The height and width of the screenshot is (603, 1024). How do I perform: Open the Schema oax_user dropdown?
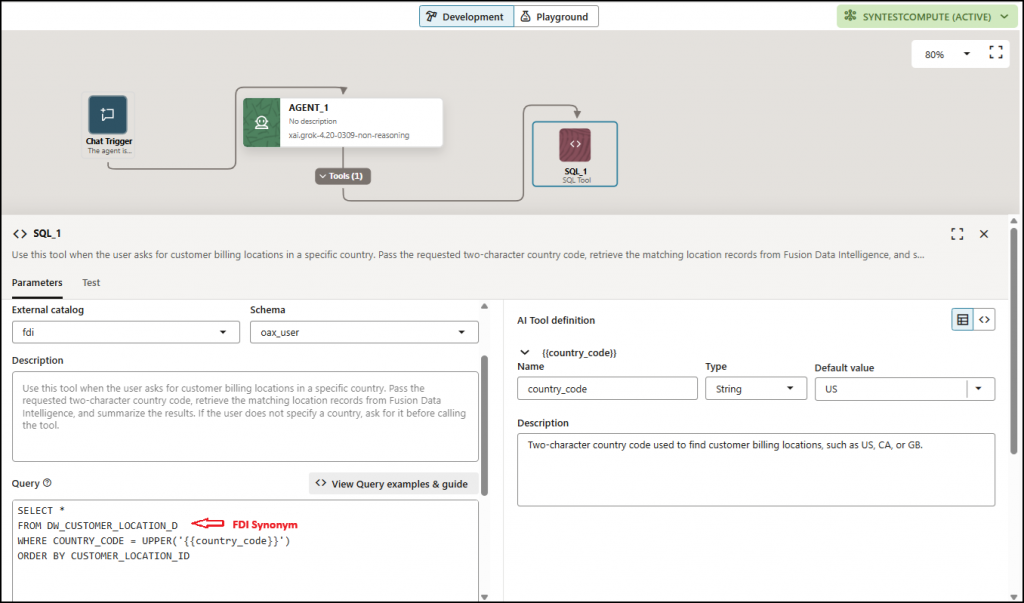click(x=364, y=332)
